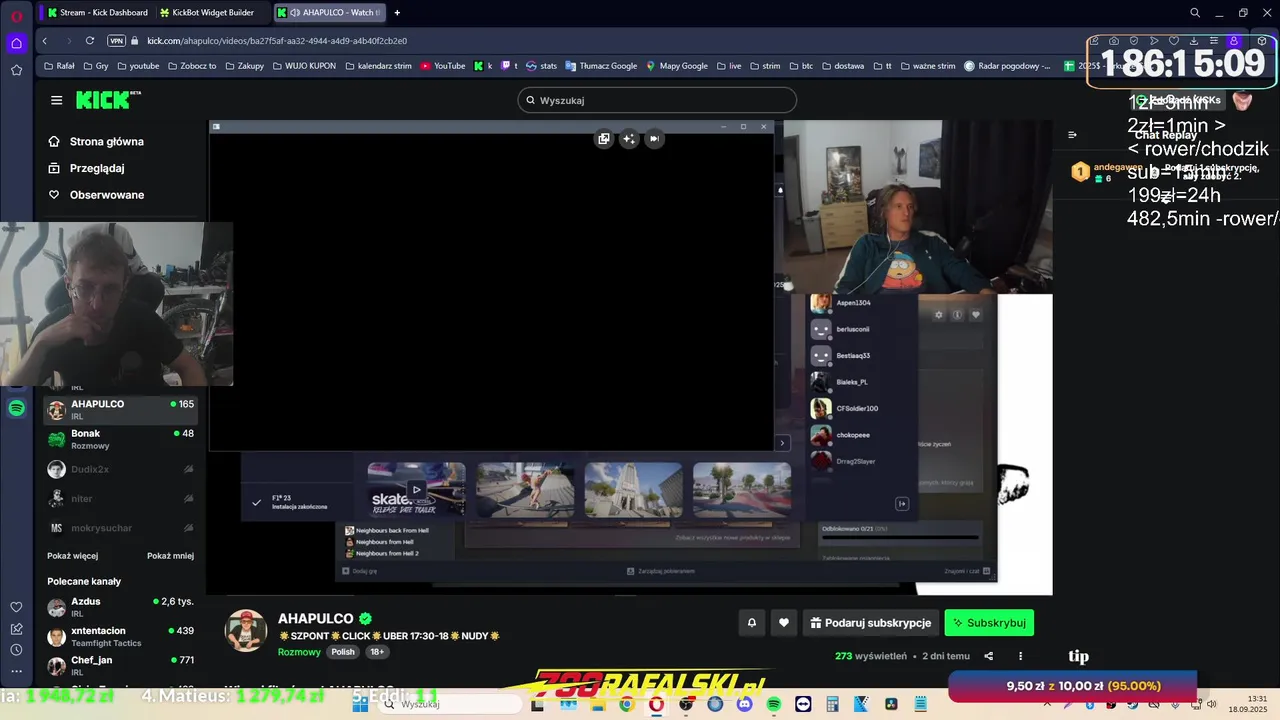Image resolution: width=1280 pixels, height=720 pixels.
Task: Select offline channel mokrysuchar
Action: pos(120,528)
